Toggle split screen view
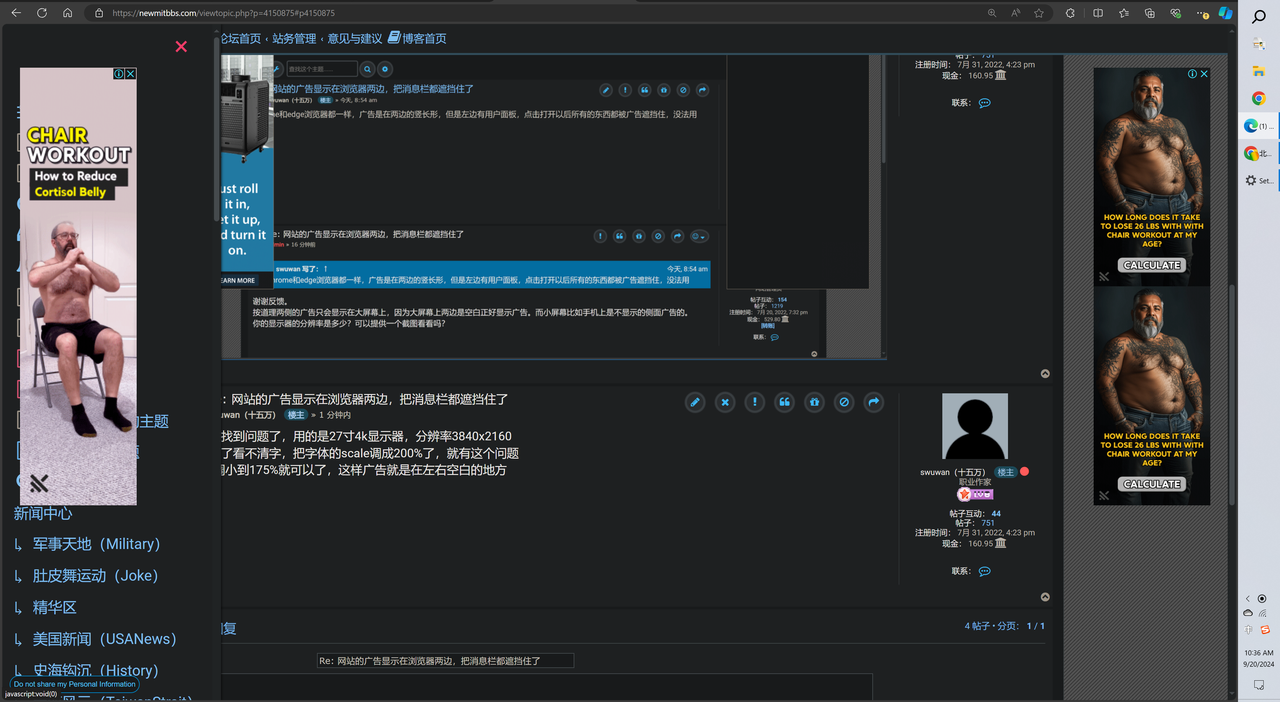 (1098, 13)
